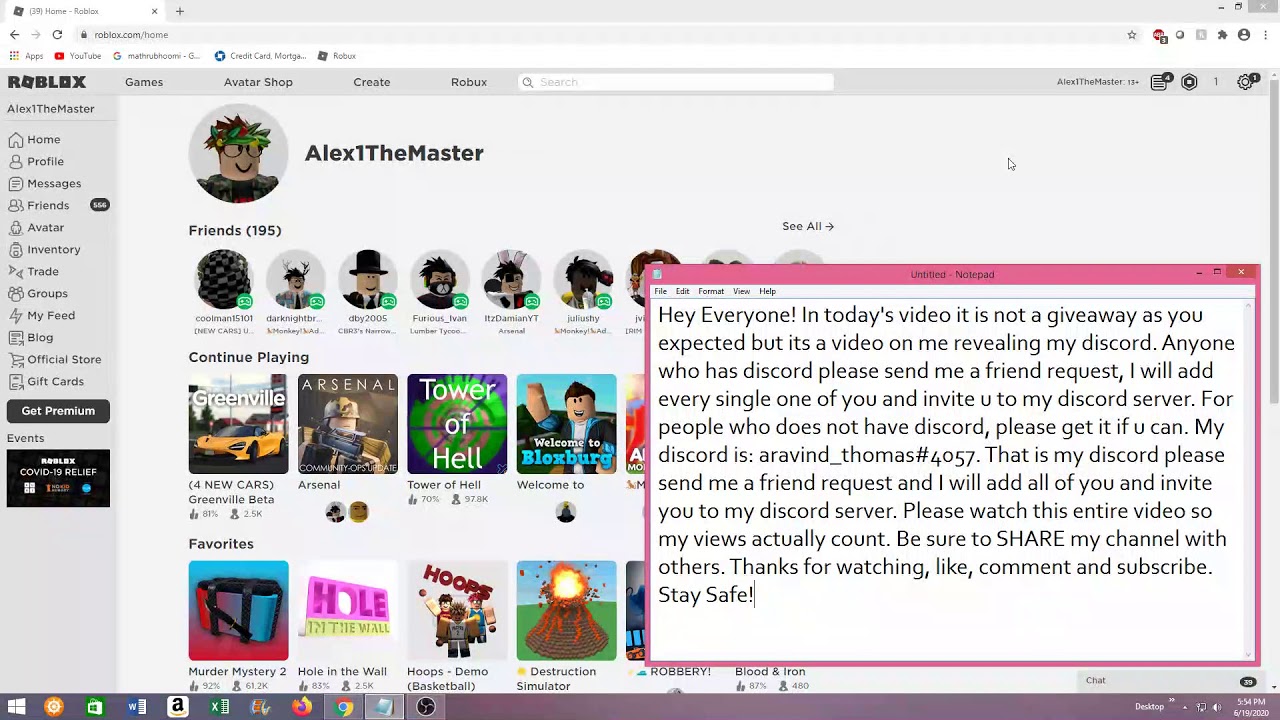Open a new browser tab

pos(180,11)
